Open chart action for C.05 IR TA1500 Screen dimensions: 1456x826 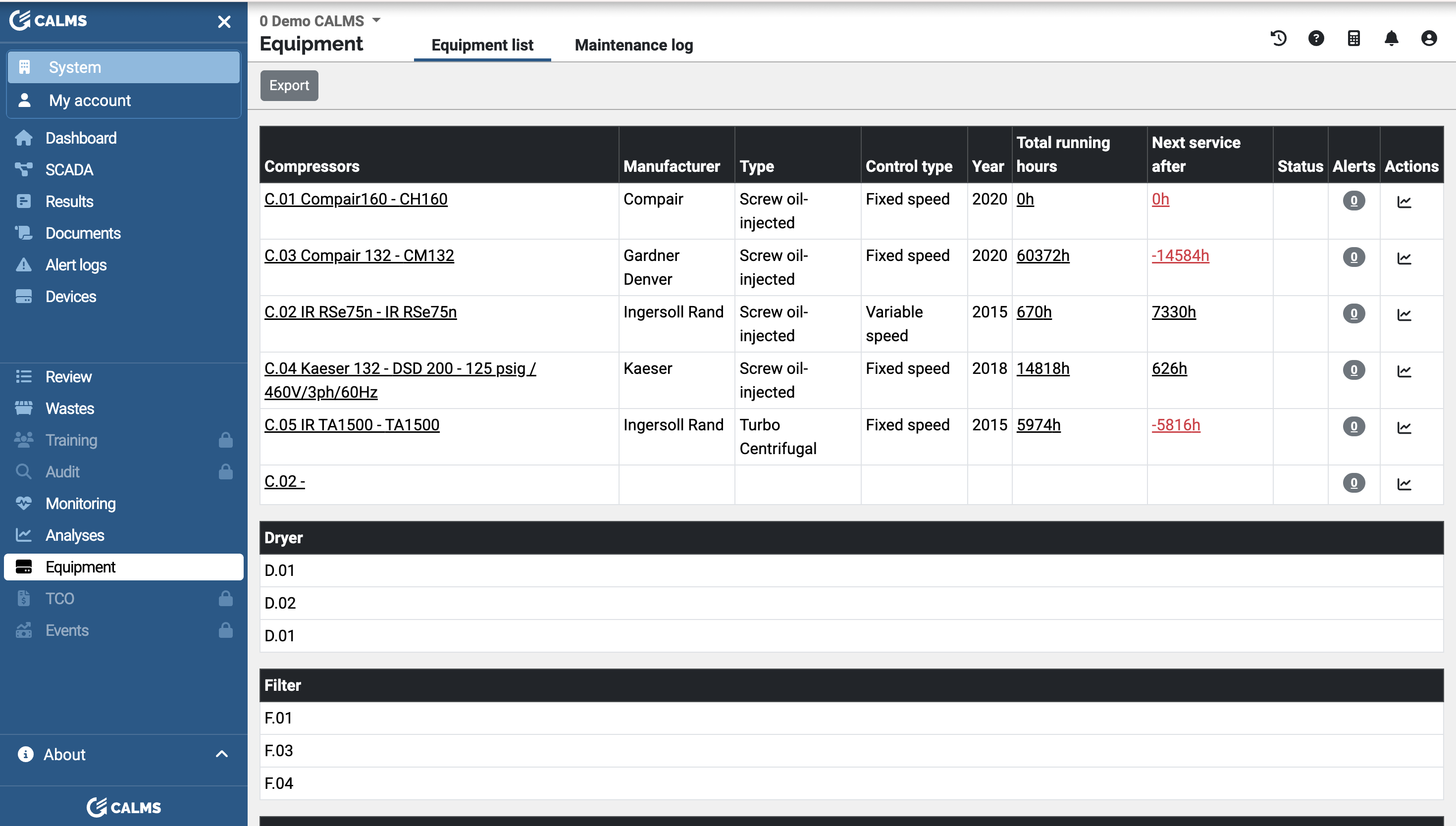pos(1404,427)
